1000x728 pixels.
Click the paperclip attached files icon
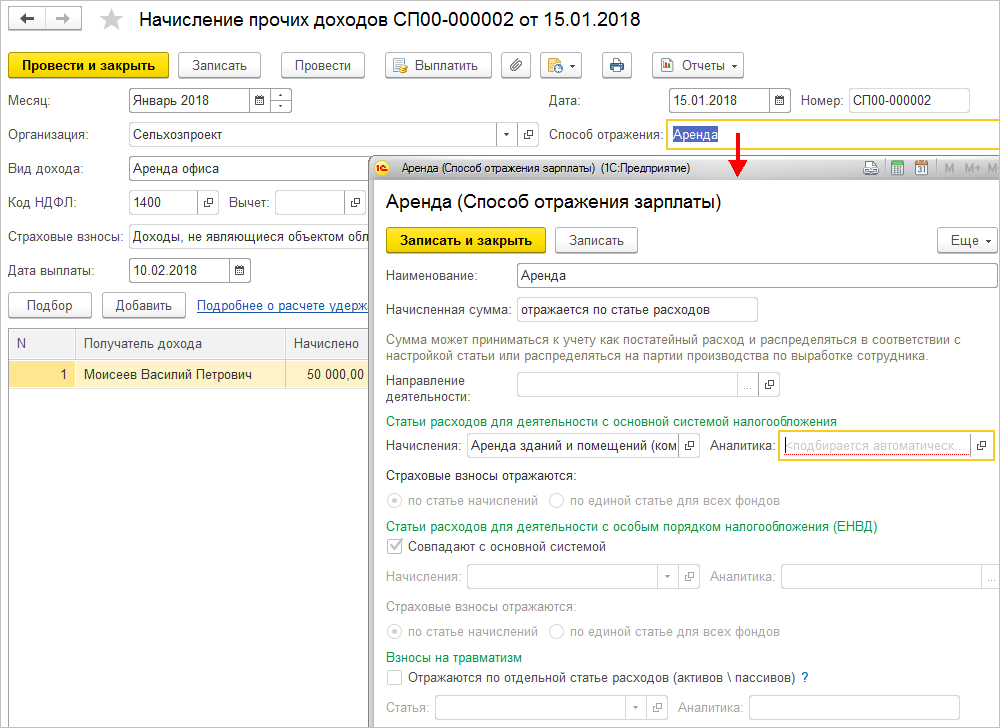tap(515, 66)
